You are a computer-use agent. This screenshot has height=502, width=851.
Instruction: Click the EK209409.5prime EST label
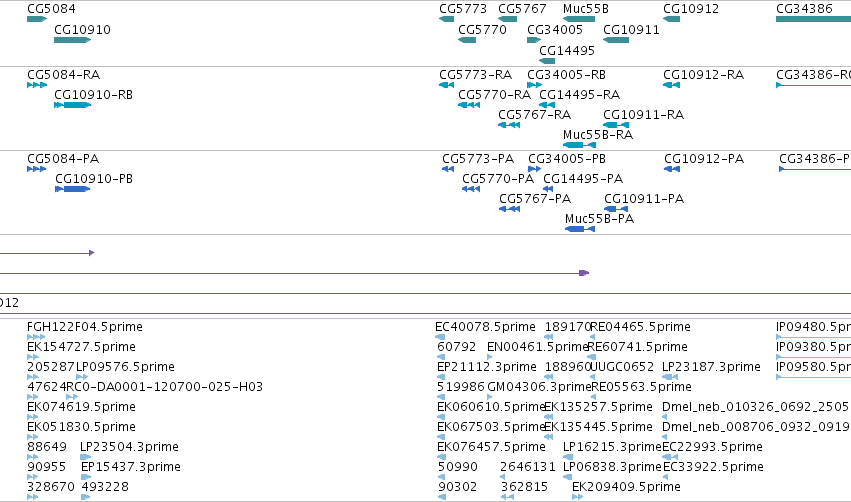[626, 487]
